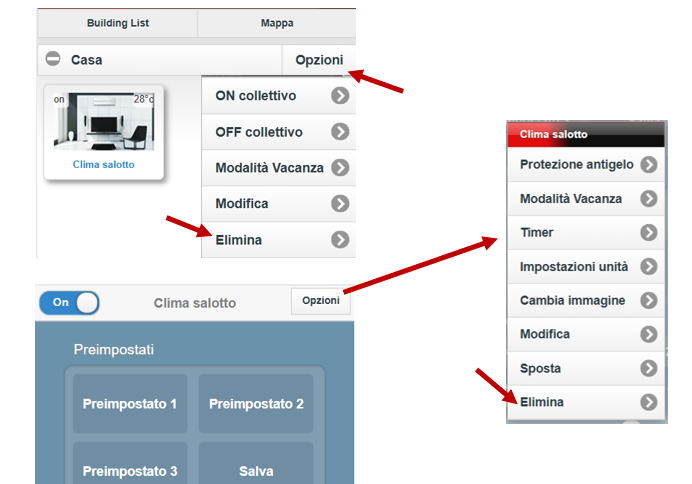Click arrow icon beside Modalità Vacanza in Casa menu
692x484 pixels.
click(x=340, y=168)
